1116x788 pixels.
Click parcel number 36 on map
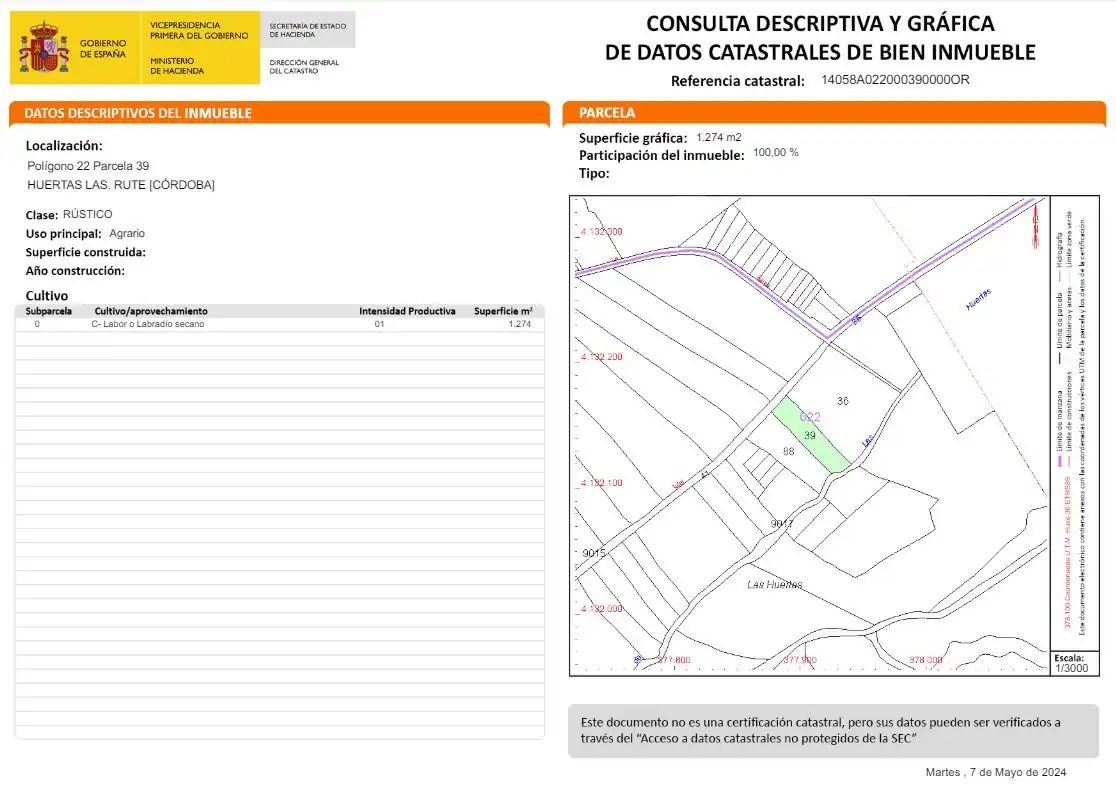coord(843,401)
